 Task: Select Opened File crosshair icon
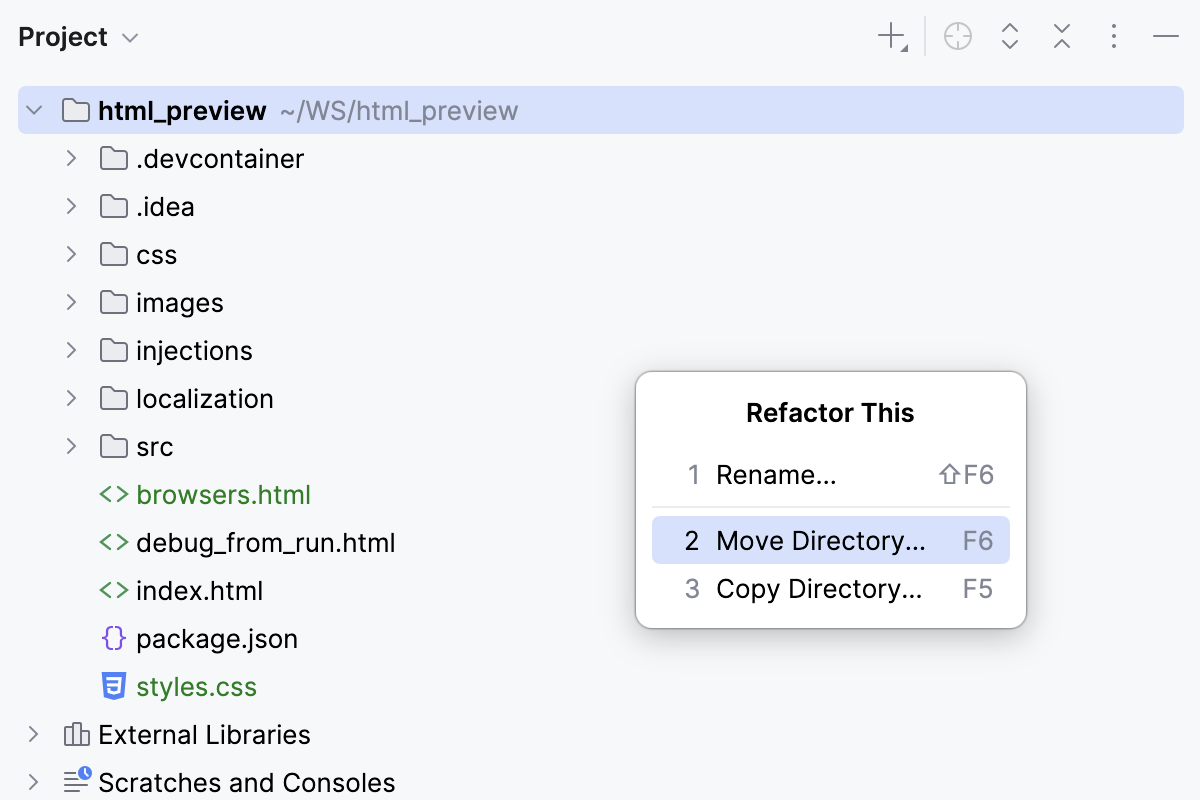[958, 38]
